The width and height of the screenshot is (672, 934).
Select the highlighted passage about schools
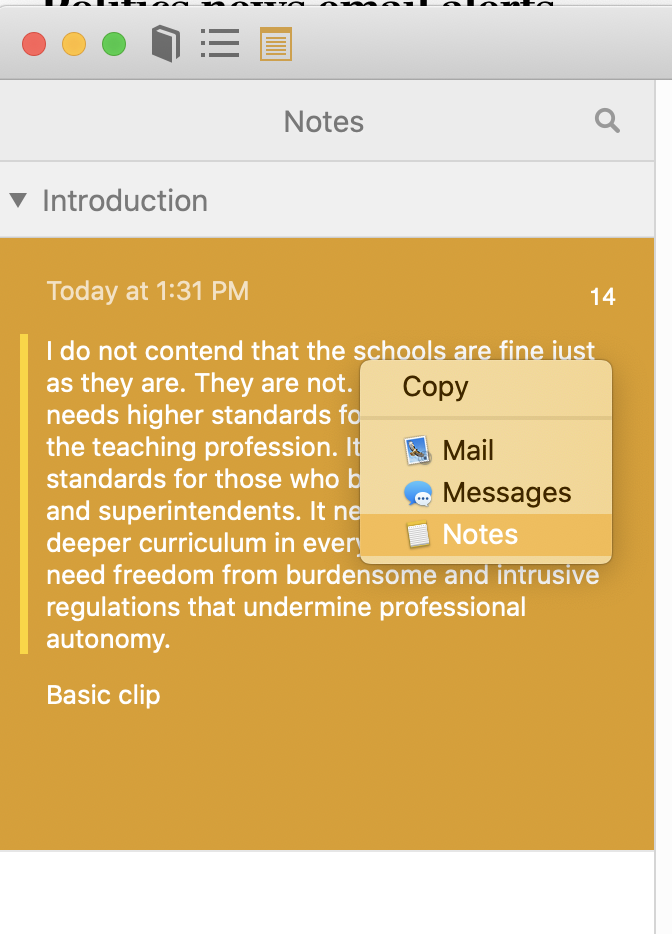[322, 495]
